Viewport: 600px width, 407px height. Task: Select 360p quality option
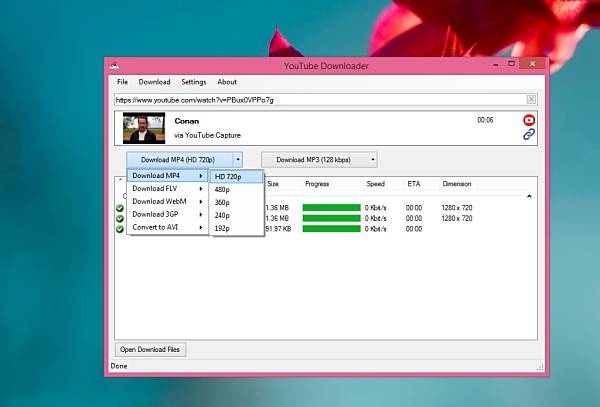click(x=236, y=203)
